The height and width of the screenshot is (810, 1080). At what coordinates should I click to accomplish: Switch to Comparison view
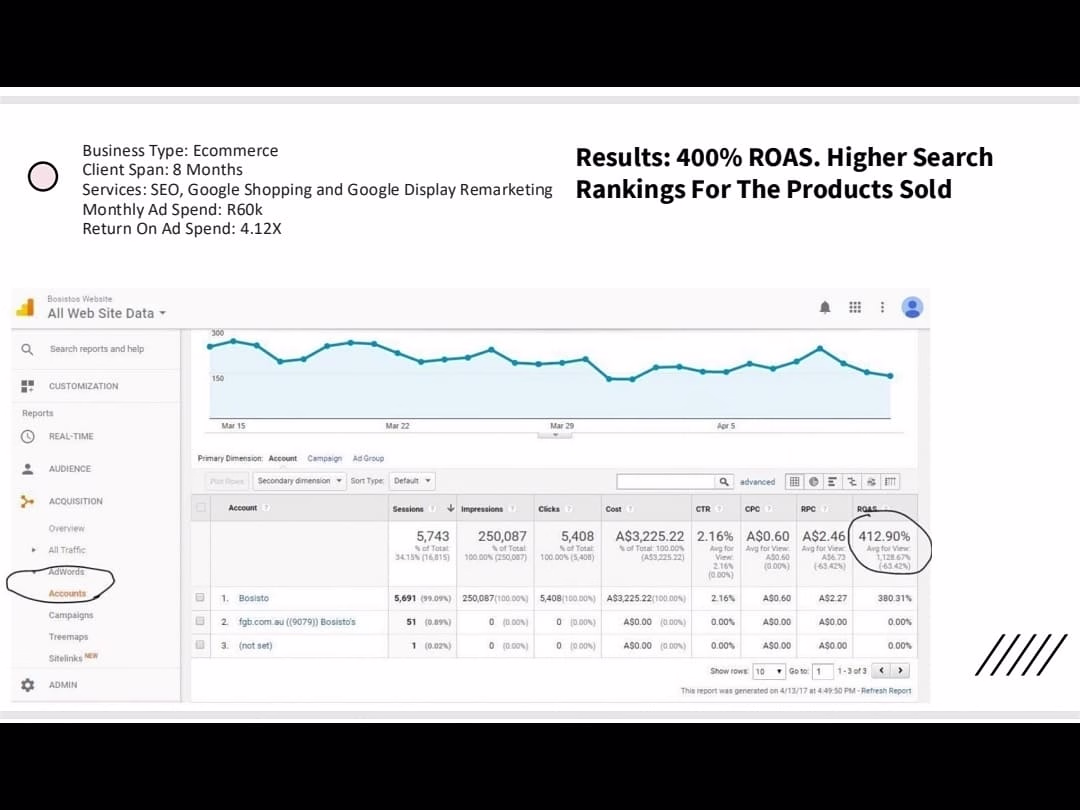coord(852,481)
